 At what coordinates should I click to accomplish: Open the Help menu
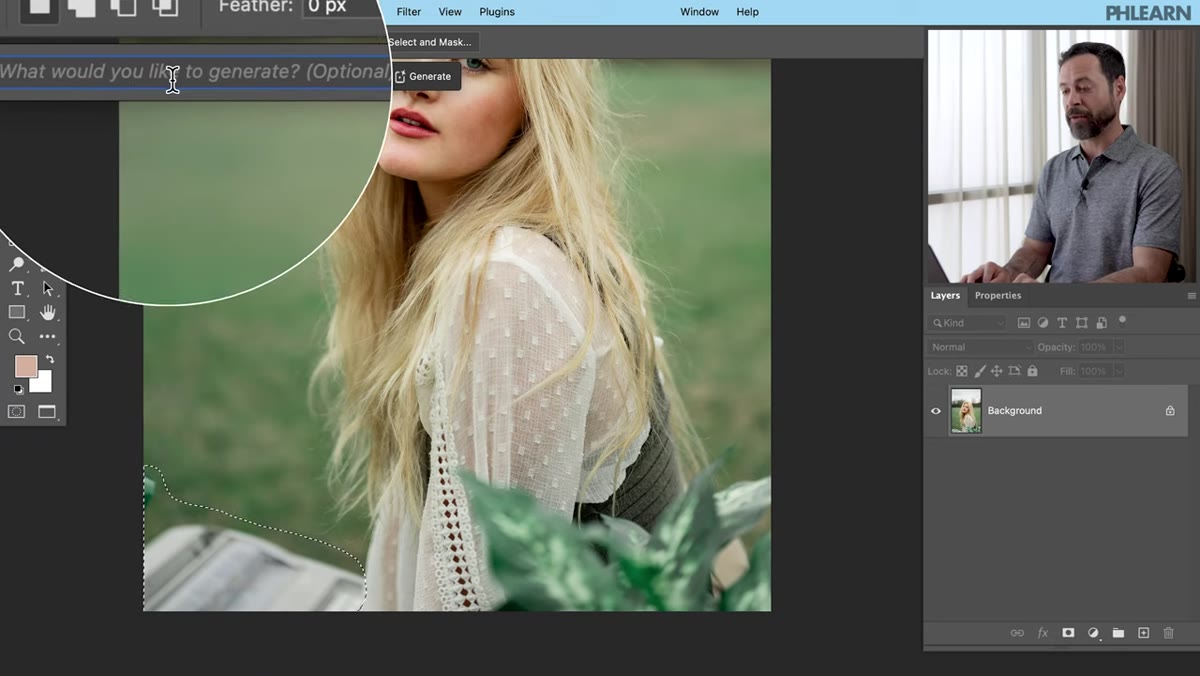tap(748, 12)
